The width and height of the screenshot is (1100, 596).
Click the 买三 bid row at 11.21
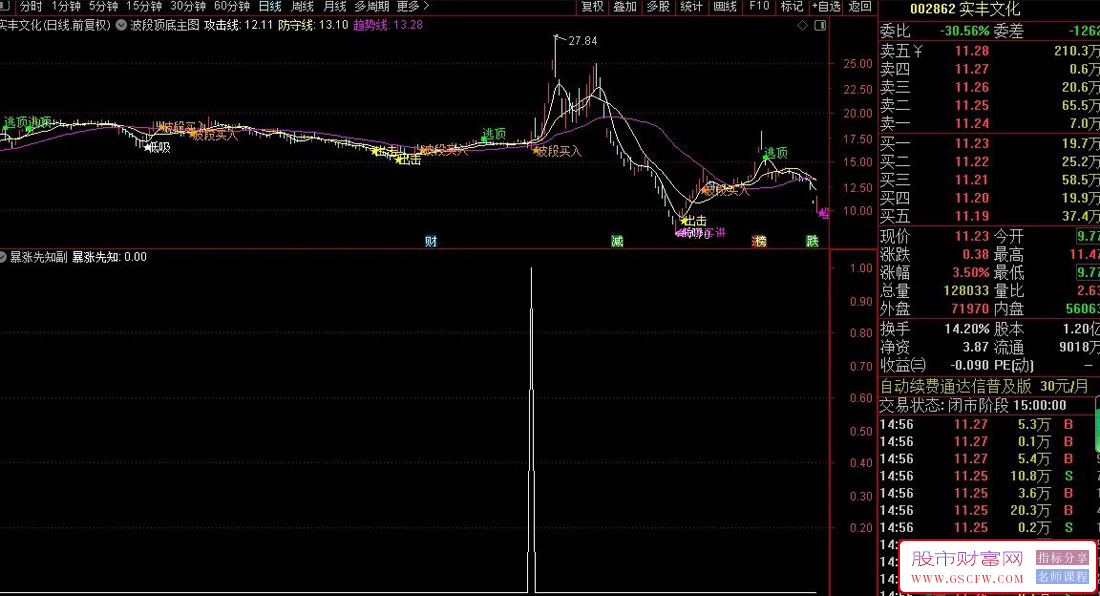coord(989,180)
